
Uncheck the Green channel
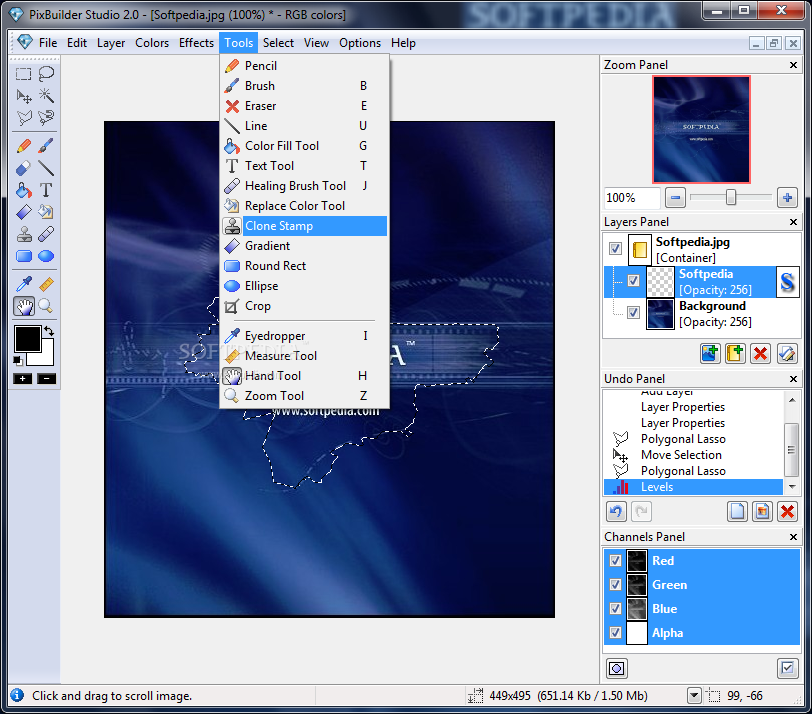tap(615, 585)
